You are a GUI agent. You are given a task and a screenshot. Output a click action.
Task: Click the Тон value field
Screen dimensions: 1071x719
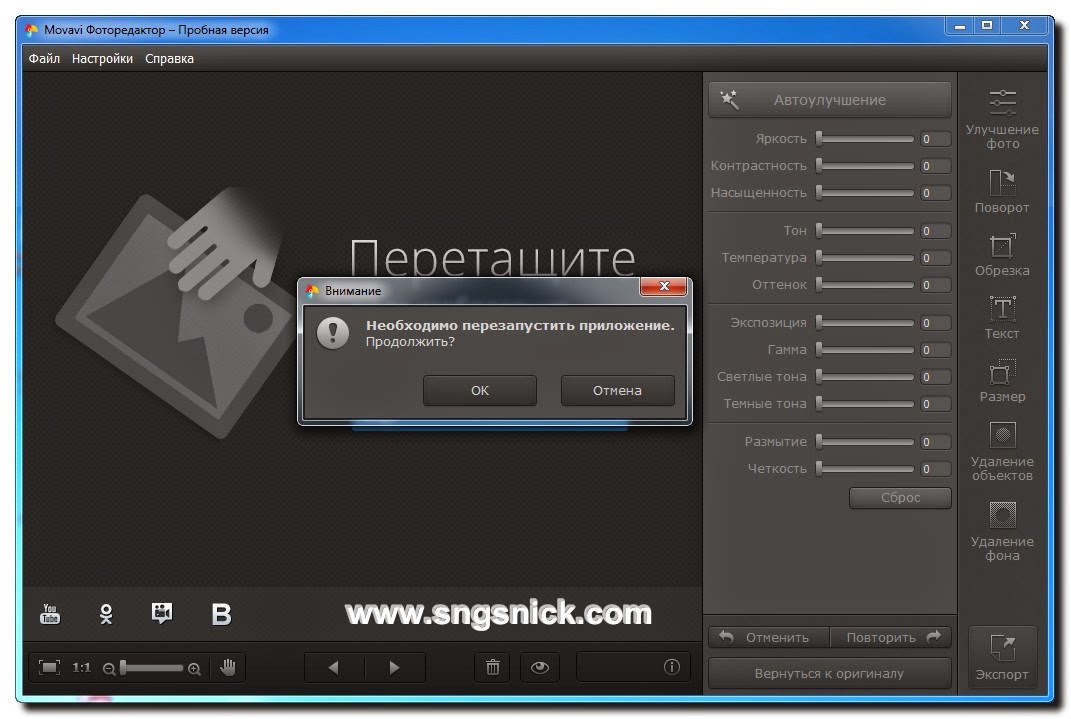[x=935, y=231]
